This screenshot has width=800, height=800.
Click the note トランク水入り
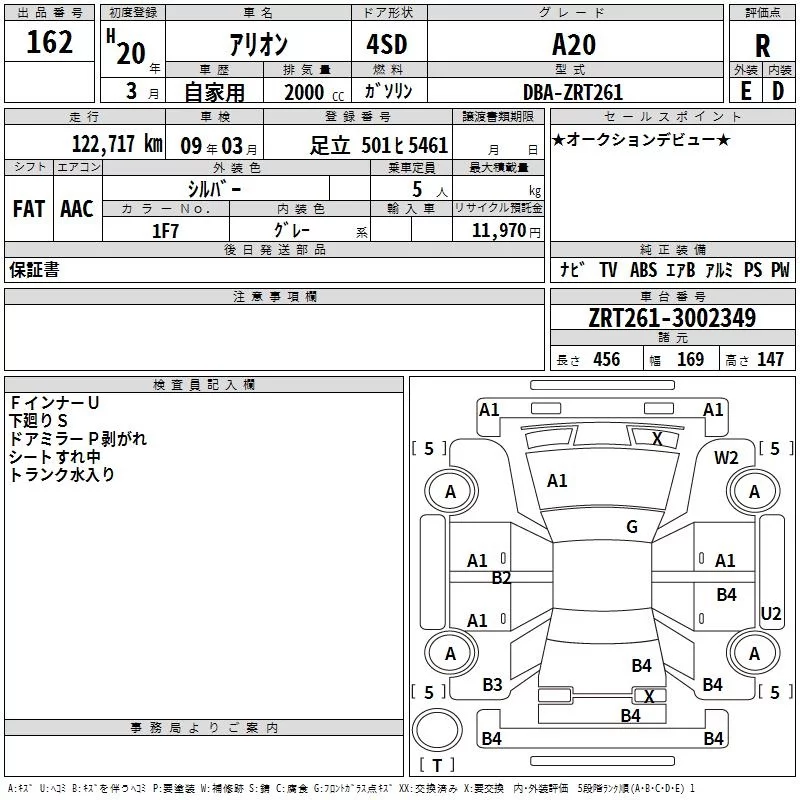coord(62,474)
